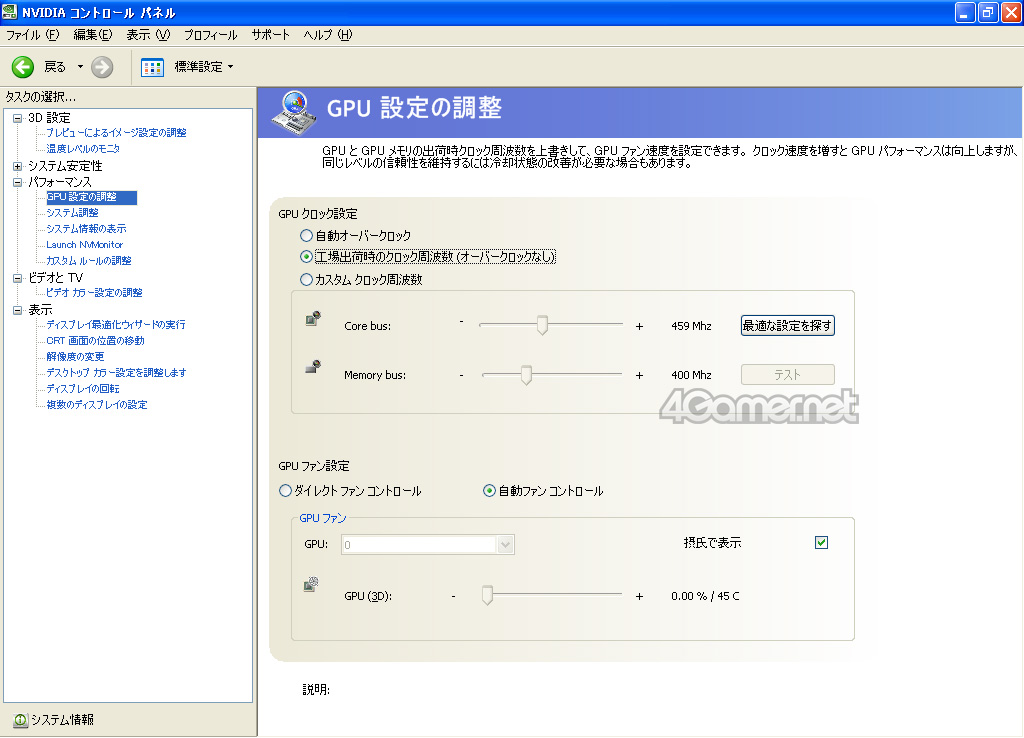Click Memory bus minus sign

tap(461, 375)
